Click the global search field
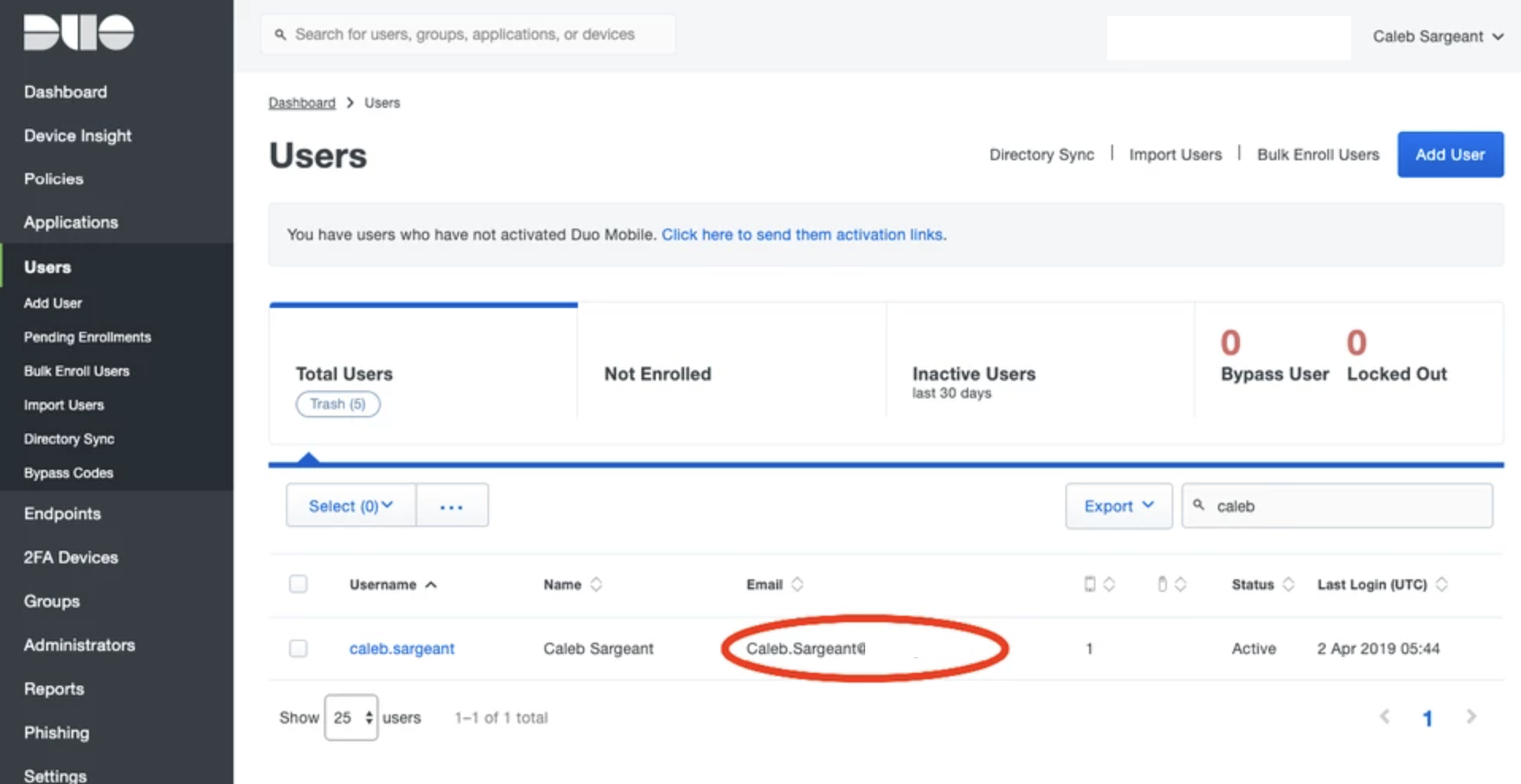This screenshot has width=1521, height=784. [468, 34]
